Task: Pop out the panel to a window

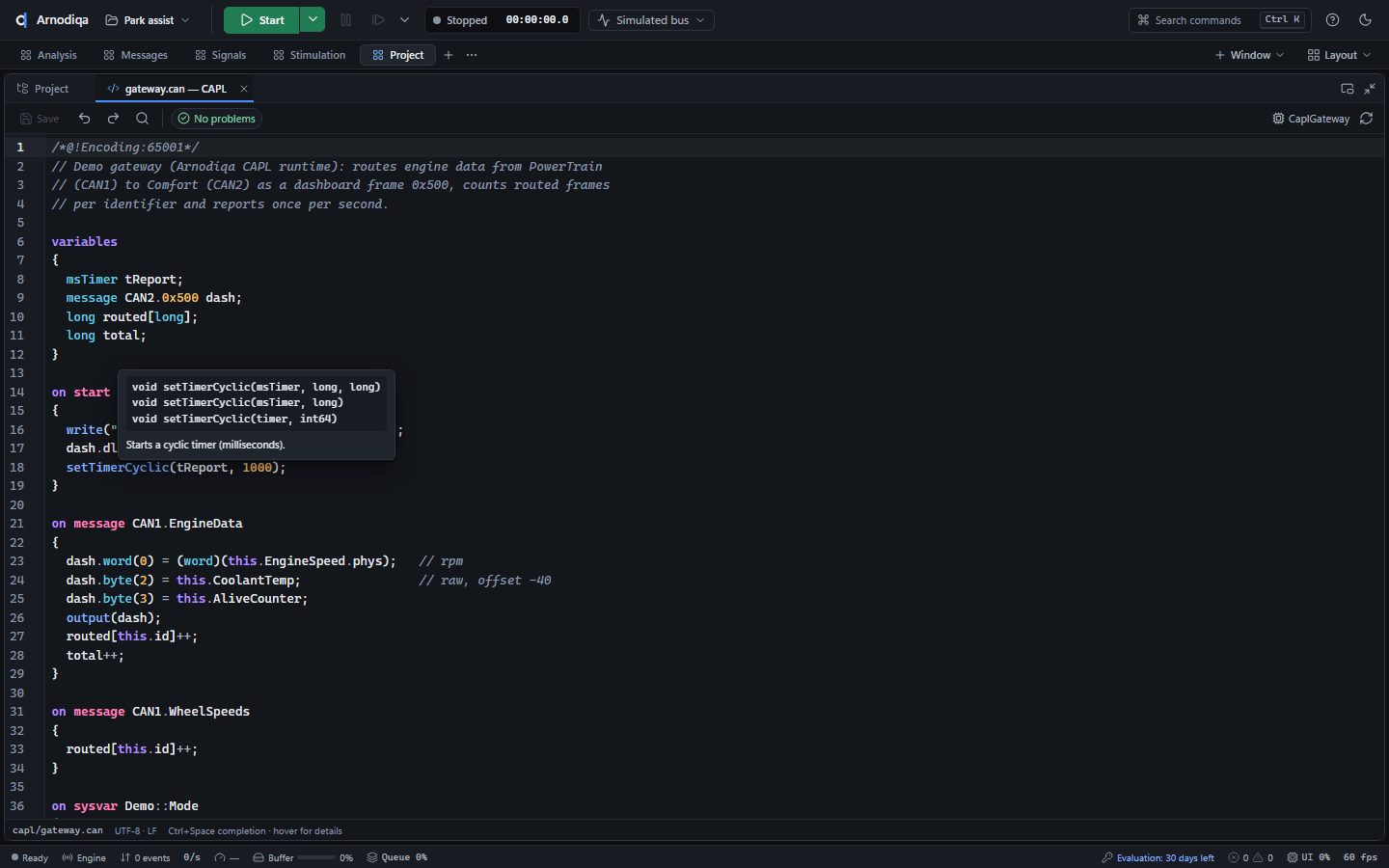Action: [x=1348, y=89]
